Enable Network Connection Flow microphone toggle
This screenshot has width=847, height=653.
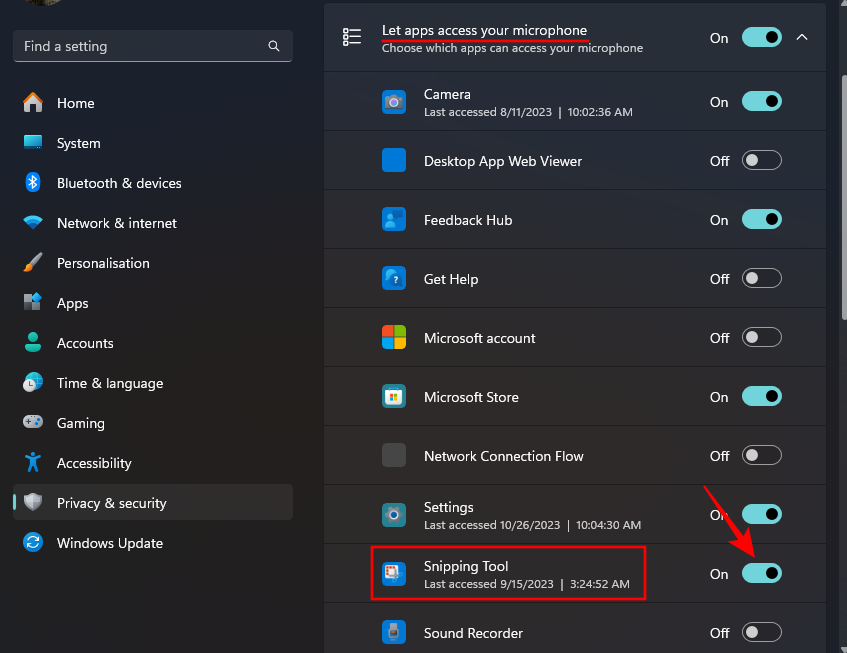762,455
